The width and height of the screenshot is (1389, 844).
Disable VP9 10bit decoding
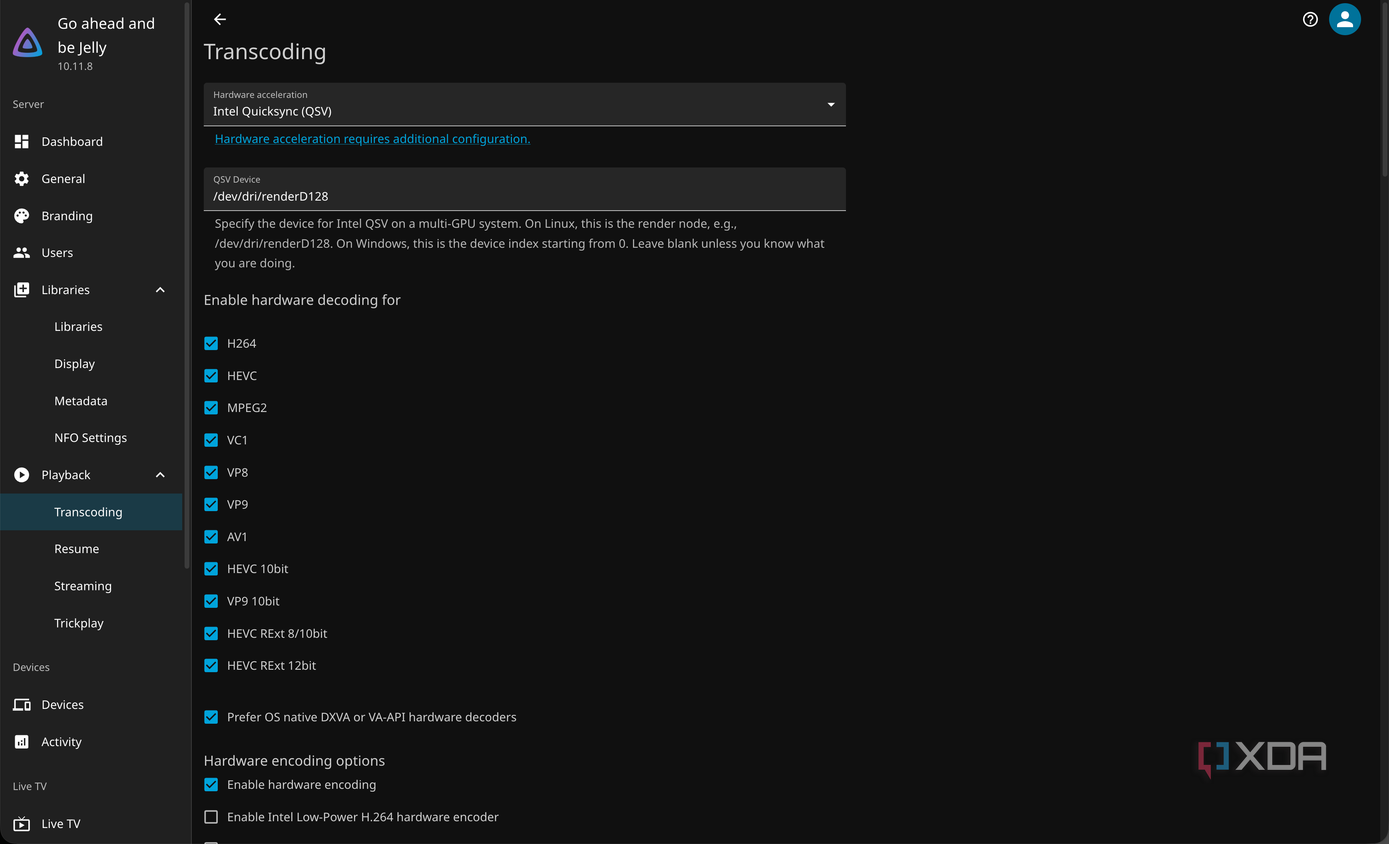click(x=211, y=601)
